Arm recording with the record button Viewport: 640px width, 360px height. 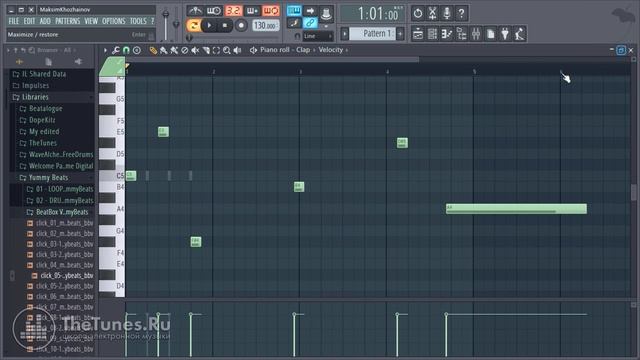(241, 25)
